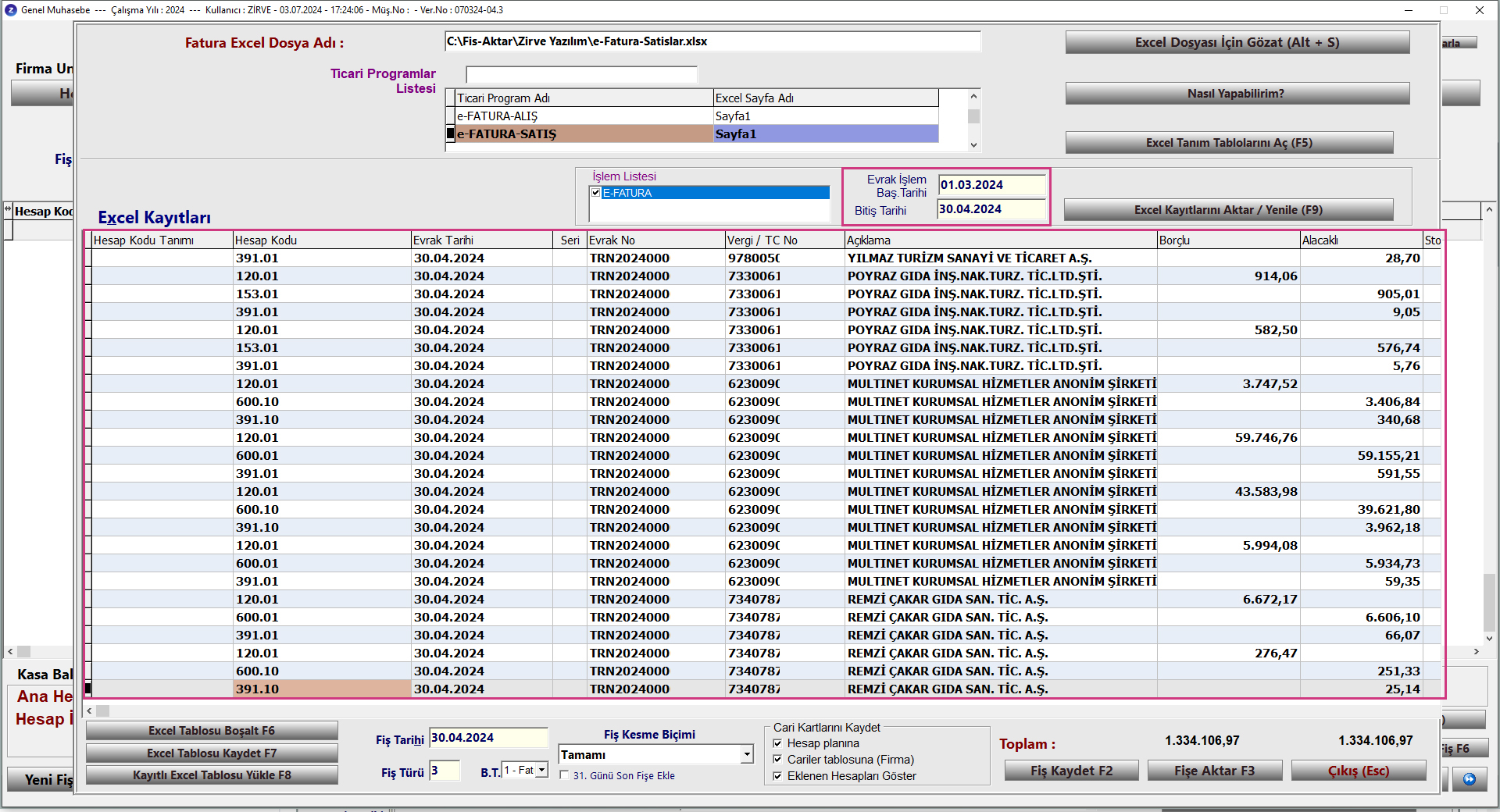The height and width of the screenshot is (812, 1500).
Task: Click Excel Kayıtlarını Aktar / Yenile button
Action: (x=1228, y=210)
